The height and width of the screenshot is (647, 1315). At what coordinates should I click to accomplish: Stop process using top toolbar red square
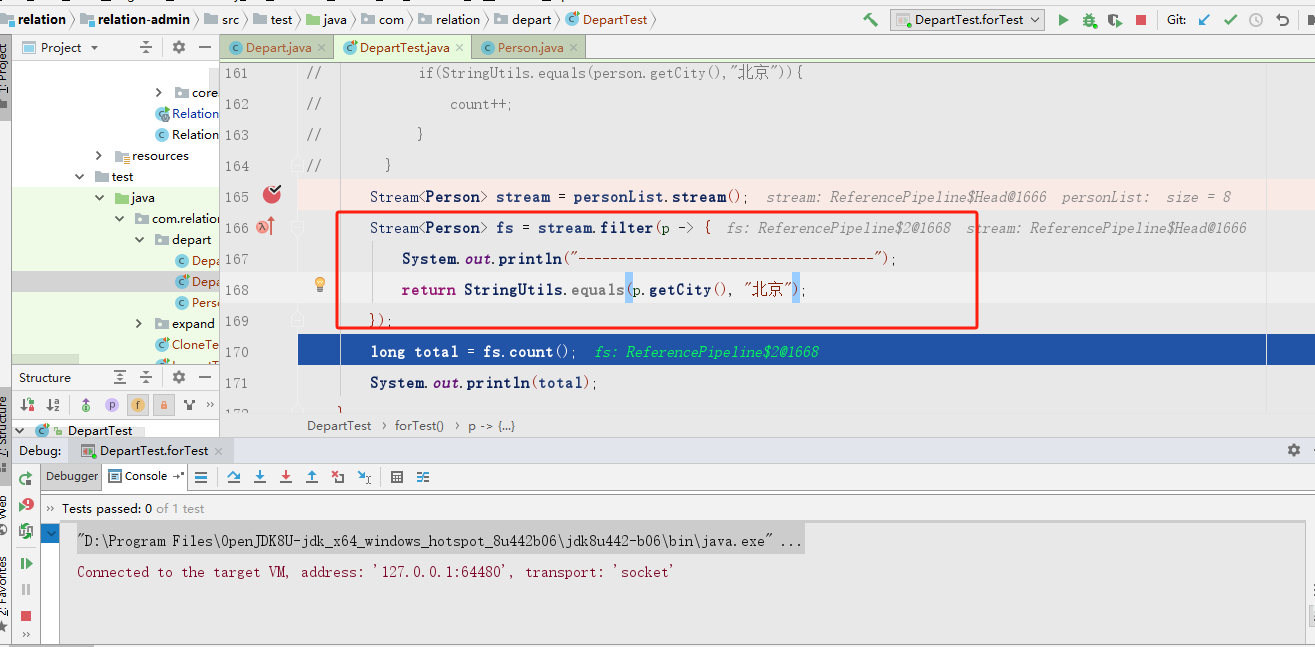point(1141,19)
